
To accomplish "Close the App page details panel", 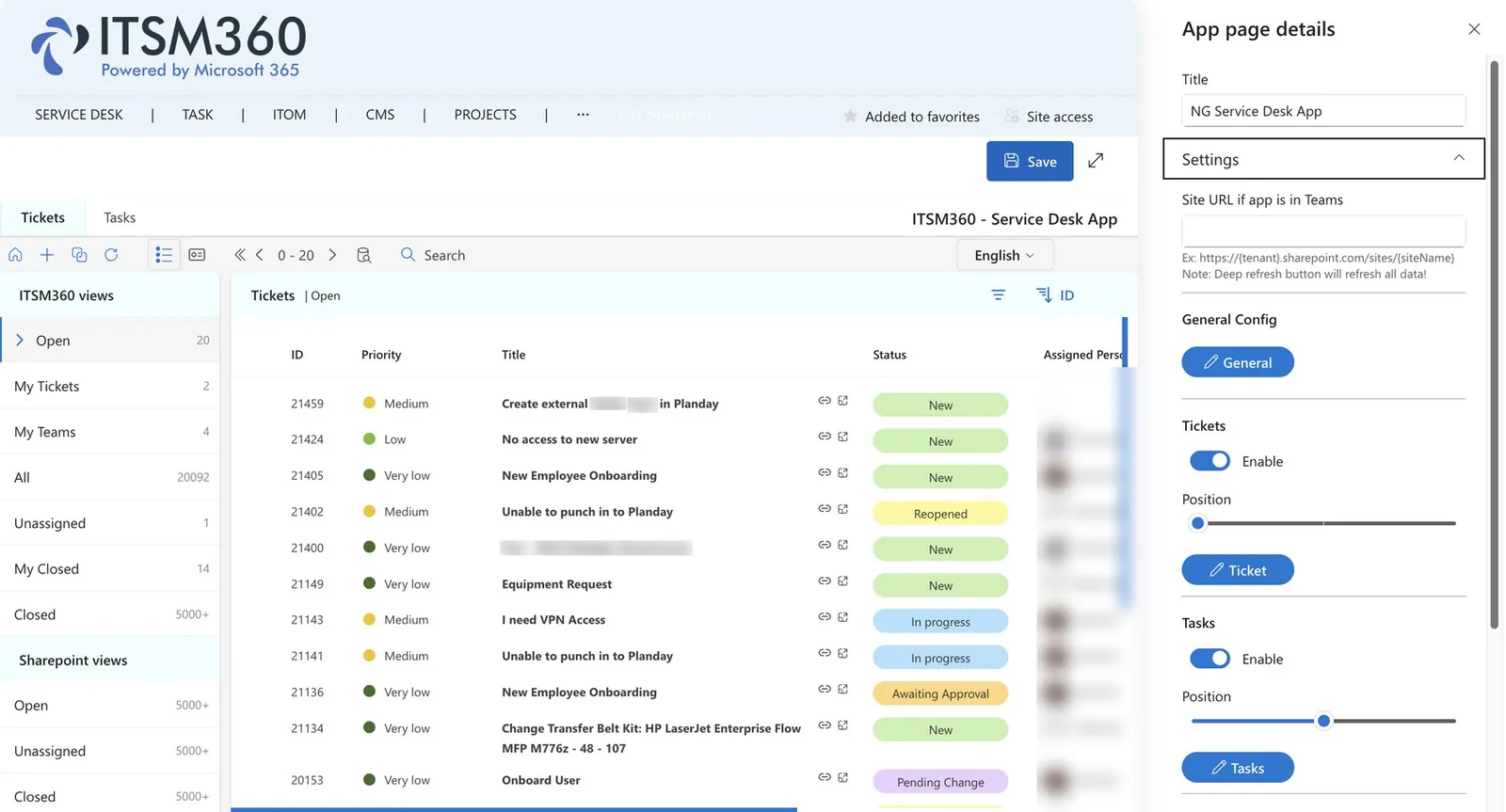I will [1474, 29].
